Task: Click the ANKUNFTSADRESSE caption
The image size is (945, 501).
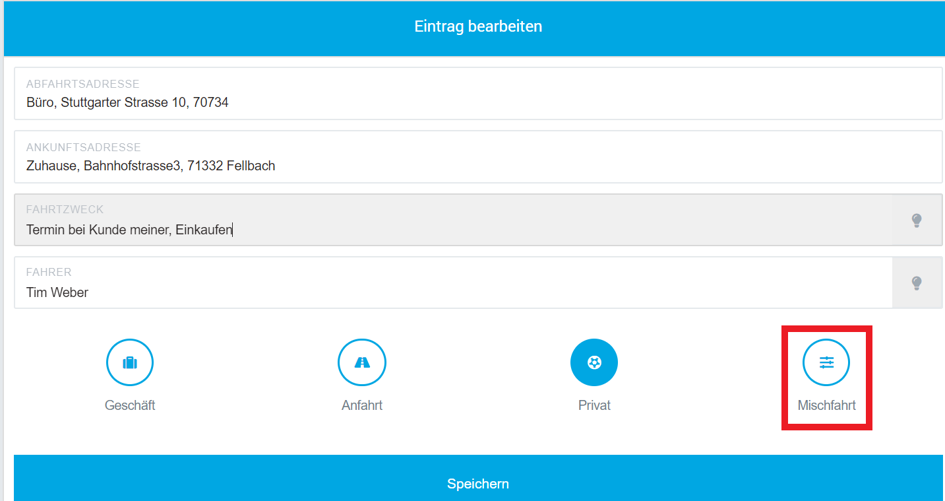Action: (x=83, y=147)
